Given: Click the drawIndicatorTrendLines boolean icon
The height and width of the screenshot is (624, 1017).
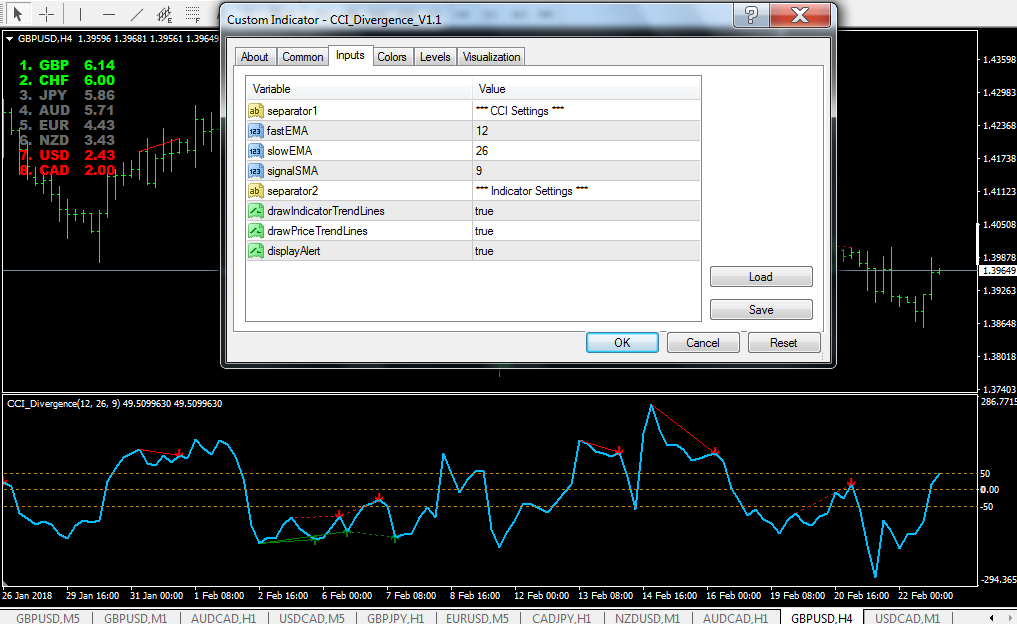Looking at the screenshot, I should pos(256,211).
